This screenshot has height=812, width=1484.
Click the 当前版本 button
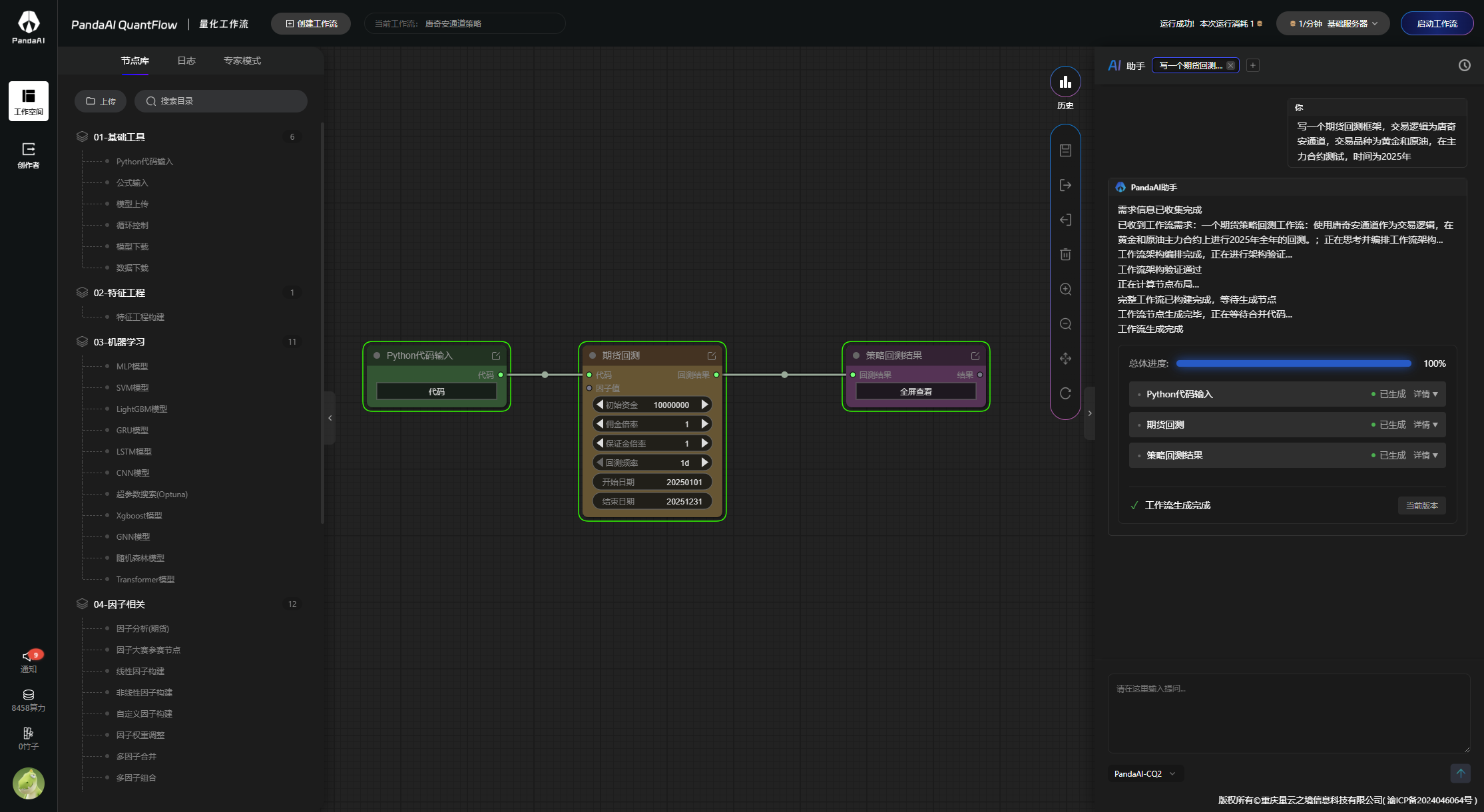pos(1421,506)
